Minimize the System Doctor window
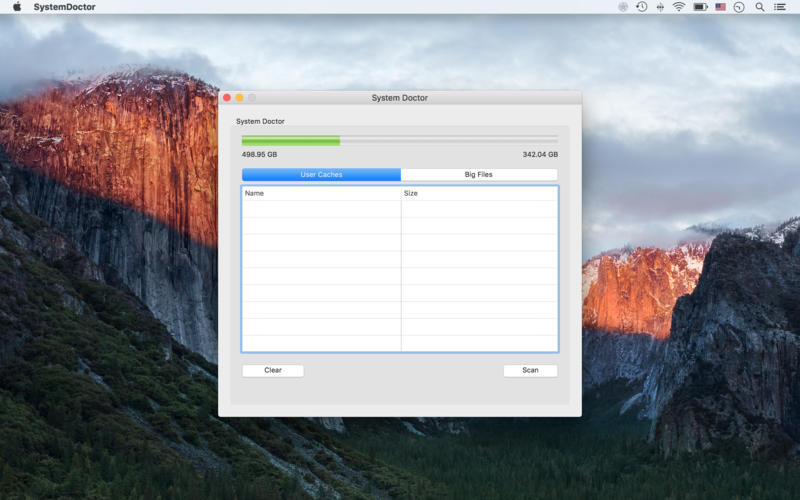The height and width of the screenshot is (500, 800). coord(239,98)
